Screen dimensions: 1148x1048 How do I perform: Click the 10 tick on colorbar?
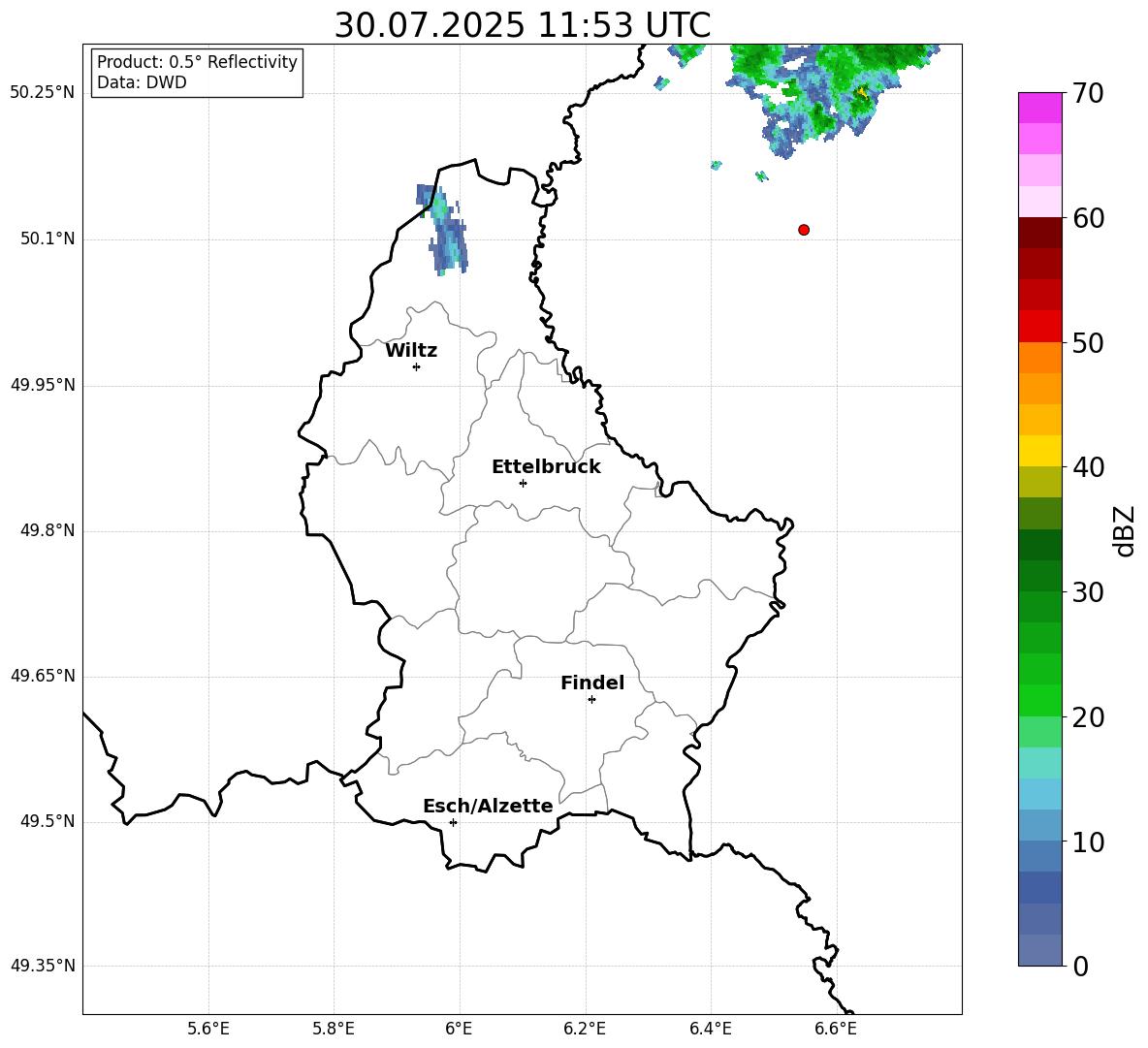1088,842
